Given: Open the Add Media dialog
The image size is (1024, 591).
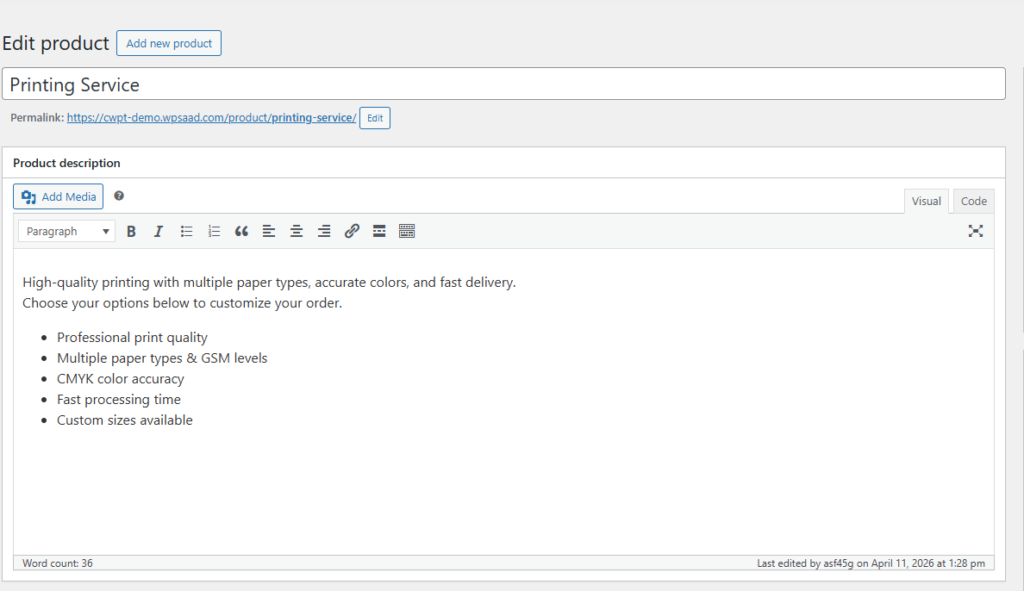Looking at the screenshot, I should pos(57,196).
